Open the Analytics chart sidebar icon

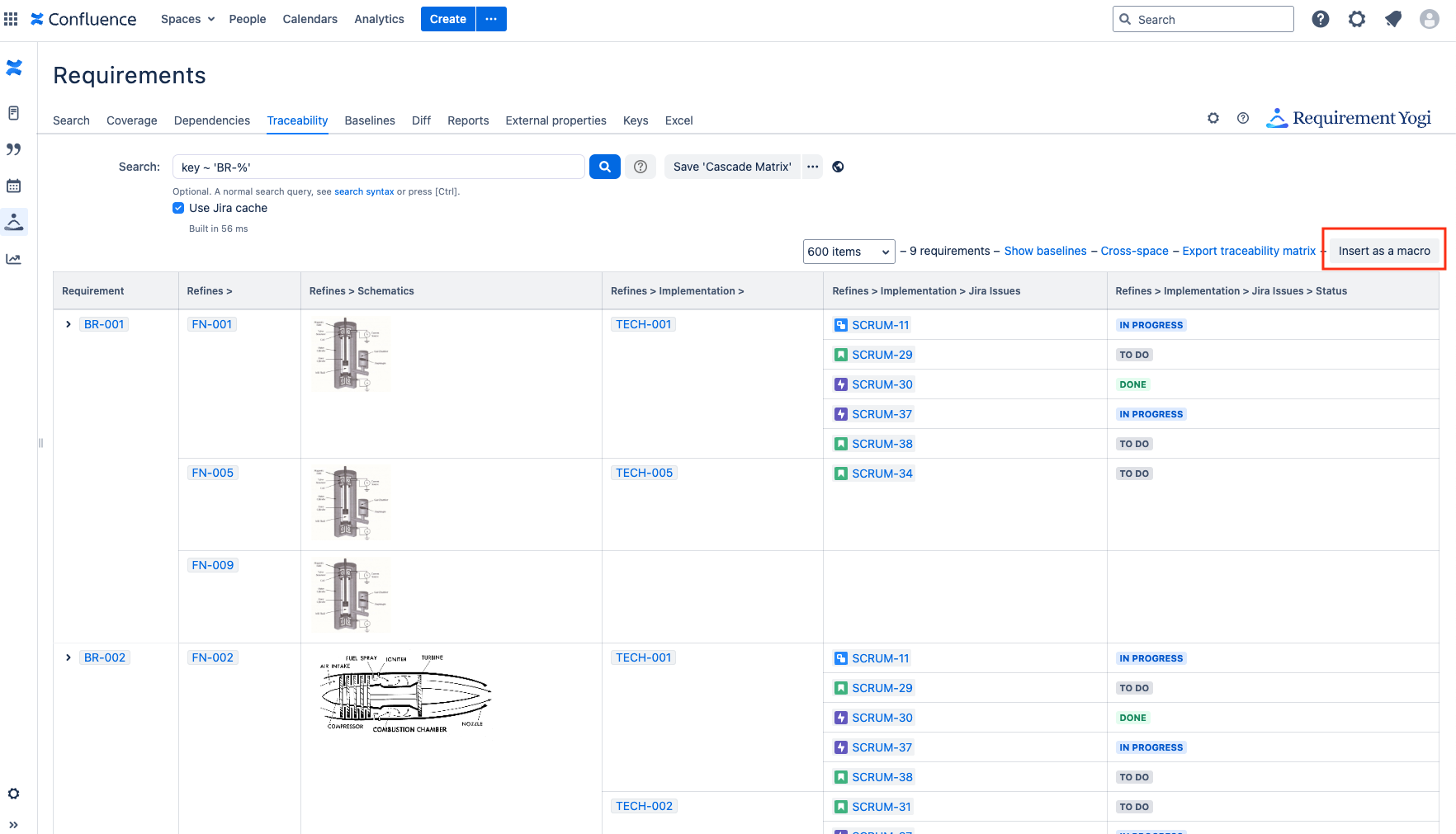(14, 259)
